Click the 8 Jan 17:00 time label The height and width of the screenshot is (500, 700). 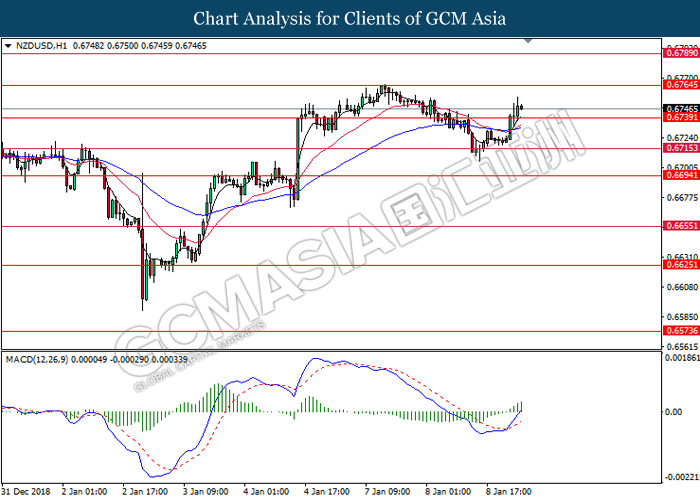click(508, 492)
